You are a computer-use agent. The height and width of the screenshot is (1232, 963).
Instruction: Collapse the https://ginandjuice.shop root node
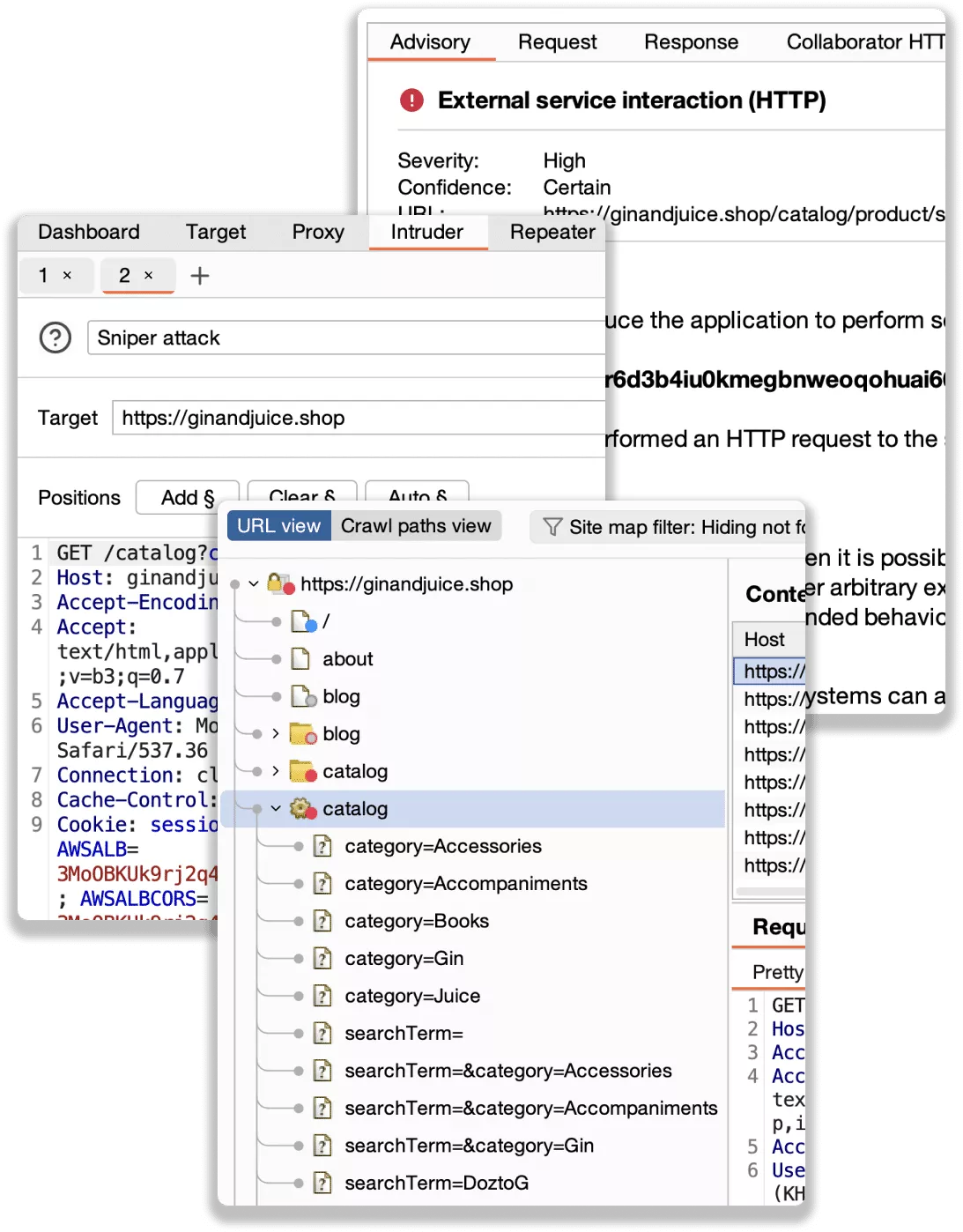(253, 583)
